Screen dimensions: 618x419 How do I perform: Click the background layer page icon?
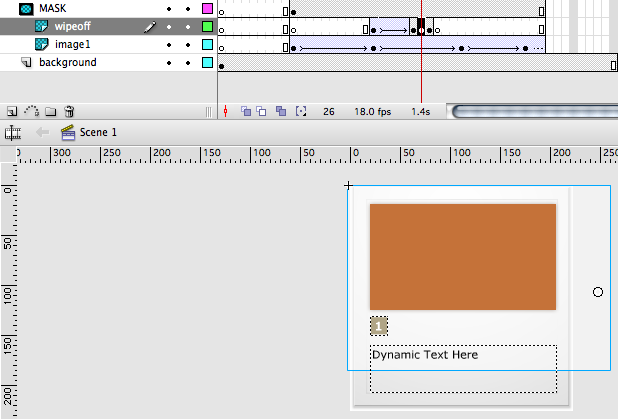pos(26,62)
